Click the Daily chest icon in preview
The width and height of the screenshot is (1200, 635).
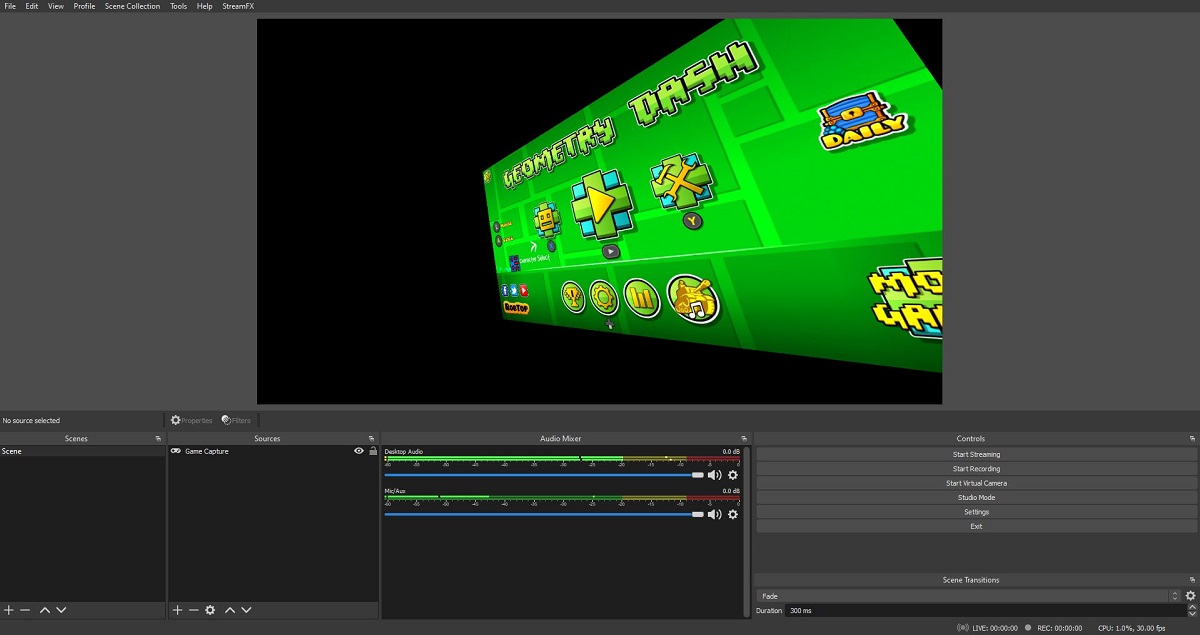click(862, 122)
